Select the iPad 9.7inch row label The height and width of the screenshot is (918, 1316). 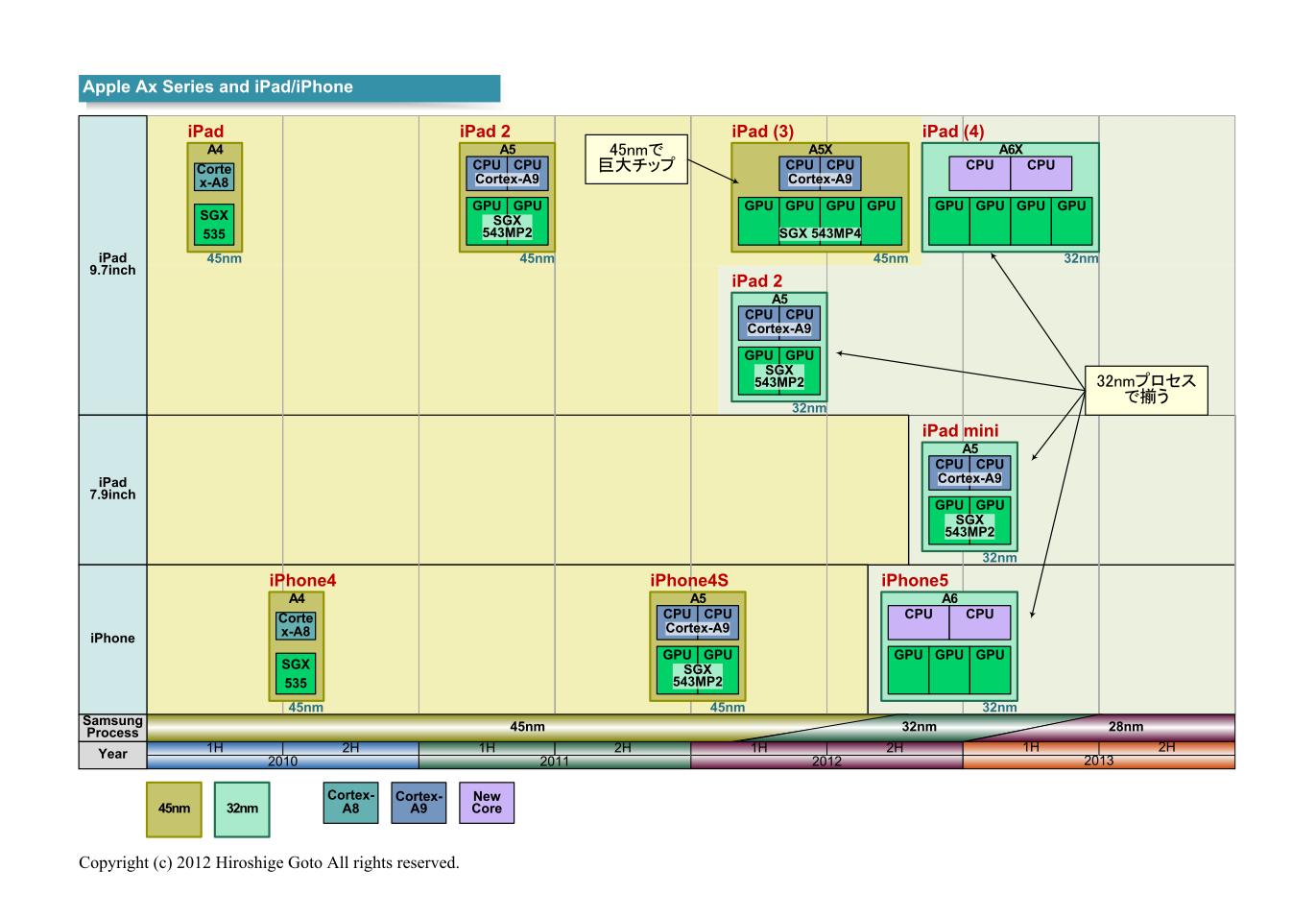[x=112, y=264]
